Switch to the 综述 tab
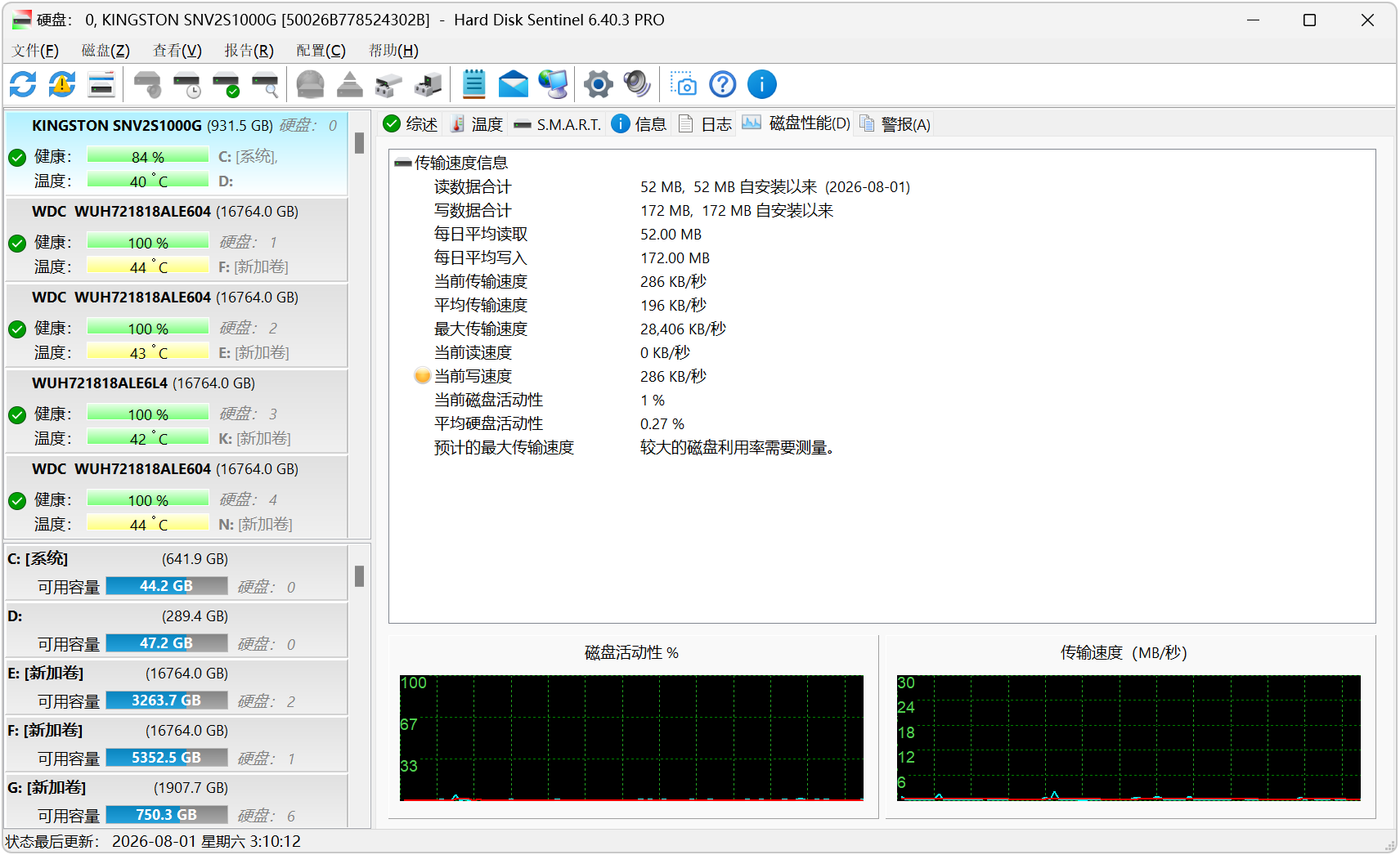The height and width of the screenshot is (855, 1400). tap(411, 124)
